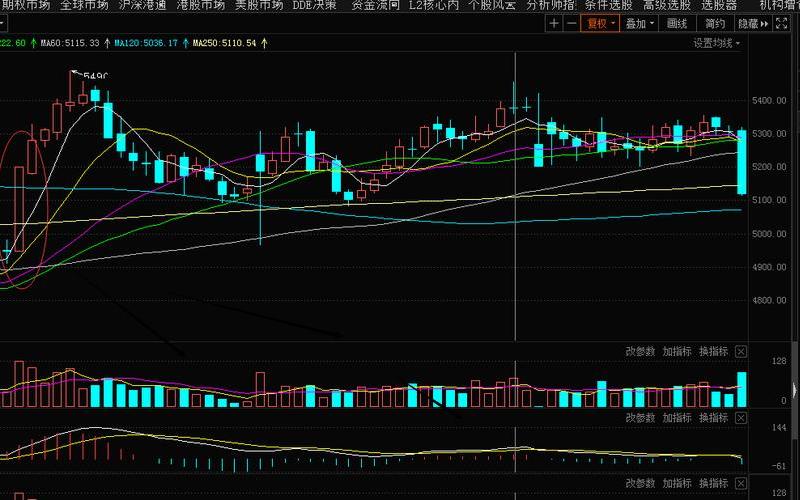The image size is (800, 500).
Task: Toggle the 简约 simple mode
Action: tap(714, 23)
